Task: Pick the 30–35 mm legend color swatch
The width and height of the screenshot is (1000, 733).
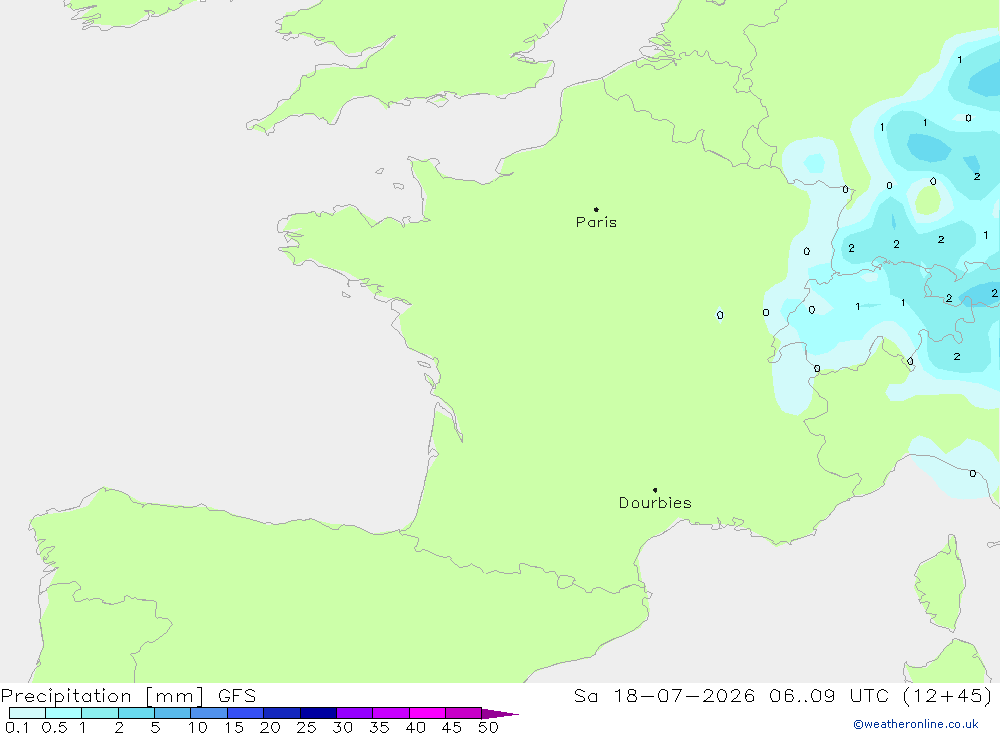Action: tap(355, 713)
